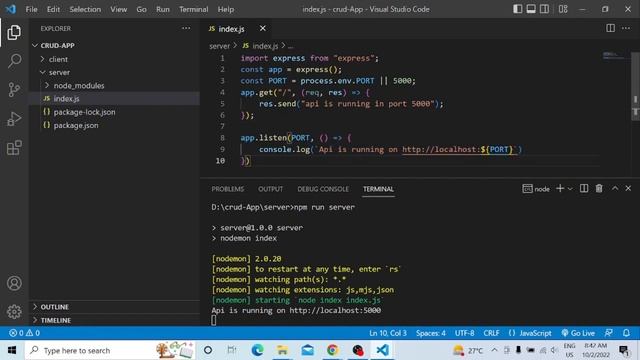Open the Selection menu
The image size is (640, 360).
tap(85, 9)
